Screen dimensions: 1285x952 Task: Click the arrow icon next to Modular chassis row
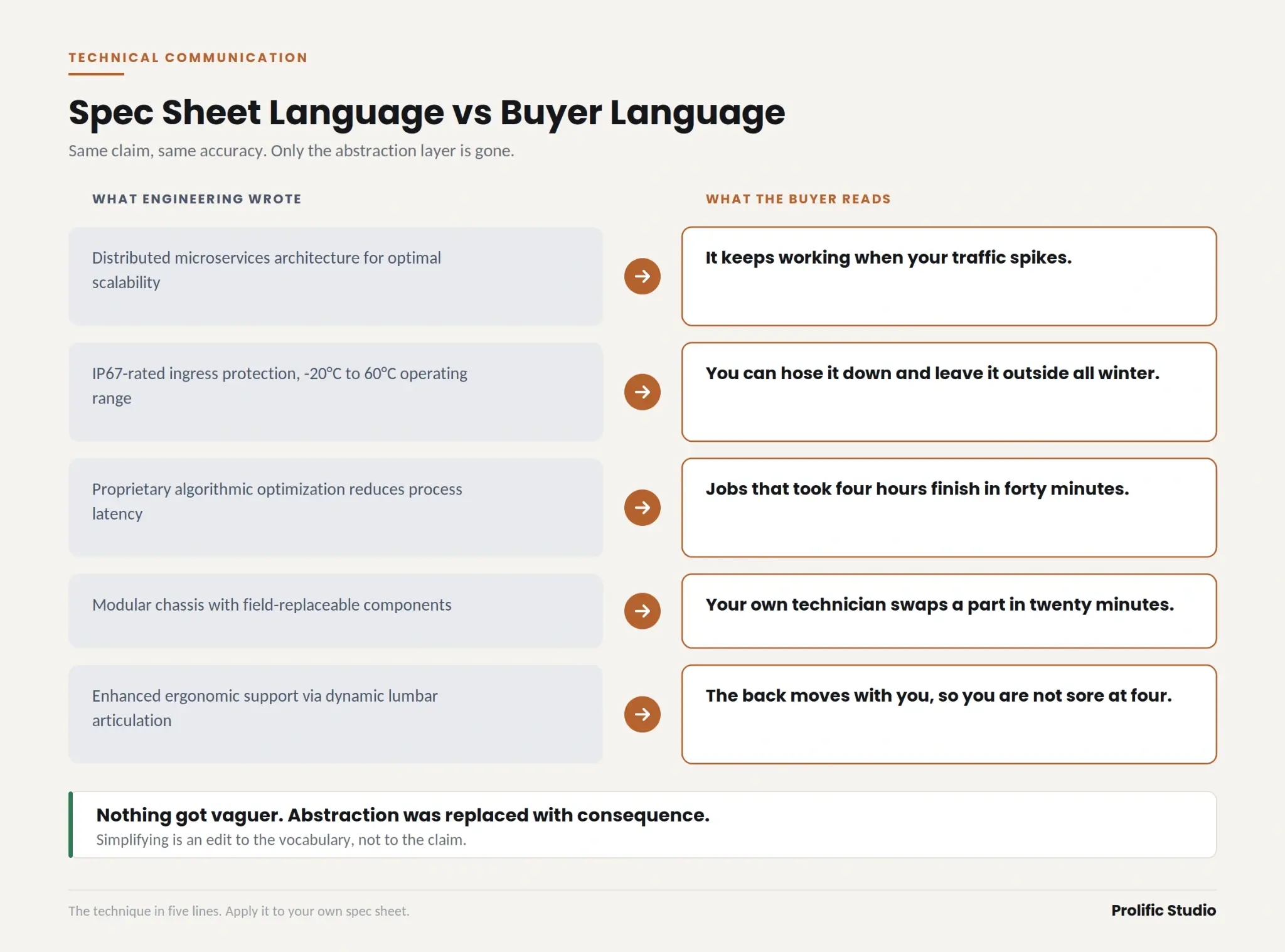coord(642,611)
